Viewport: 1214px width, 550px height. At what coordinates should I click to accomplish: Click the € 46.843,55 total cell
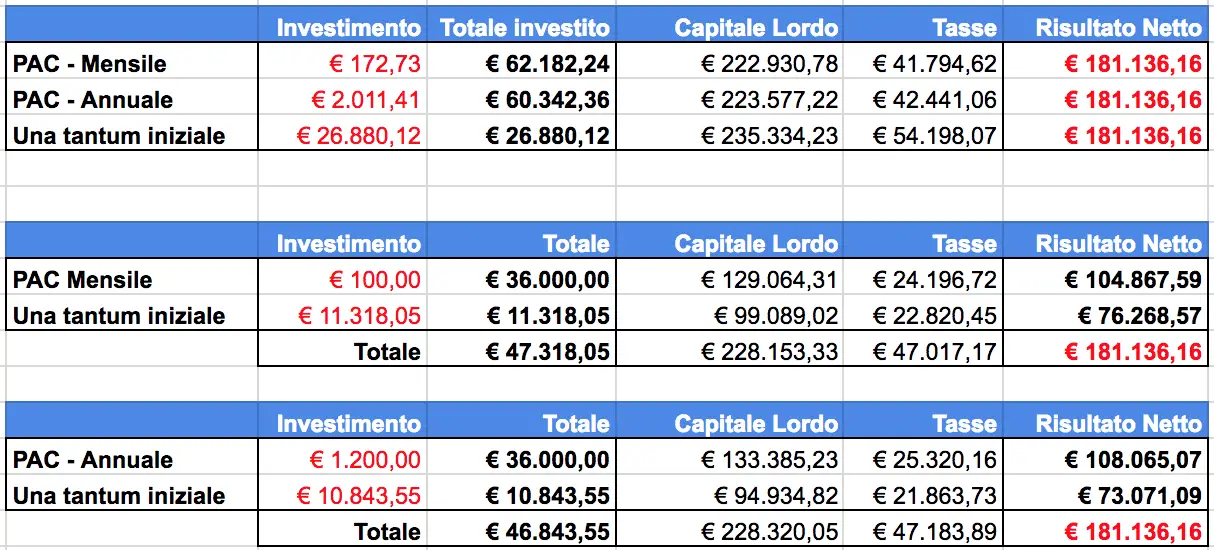point(521,532)
